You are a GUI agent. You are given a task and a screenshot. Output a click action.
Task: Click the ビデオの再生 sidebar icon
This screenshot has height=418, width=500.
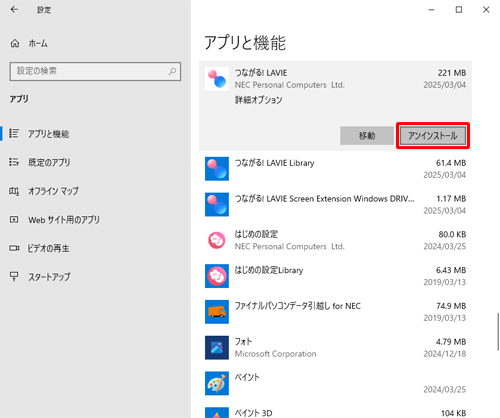(x=14, y=248)
